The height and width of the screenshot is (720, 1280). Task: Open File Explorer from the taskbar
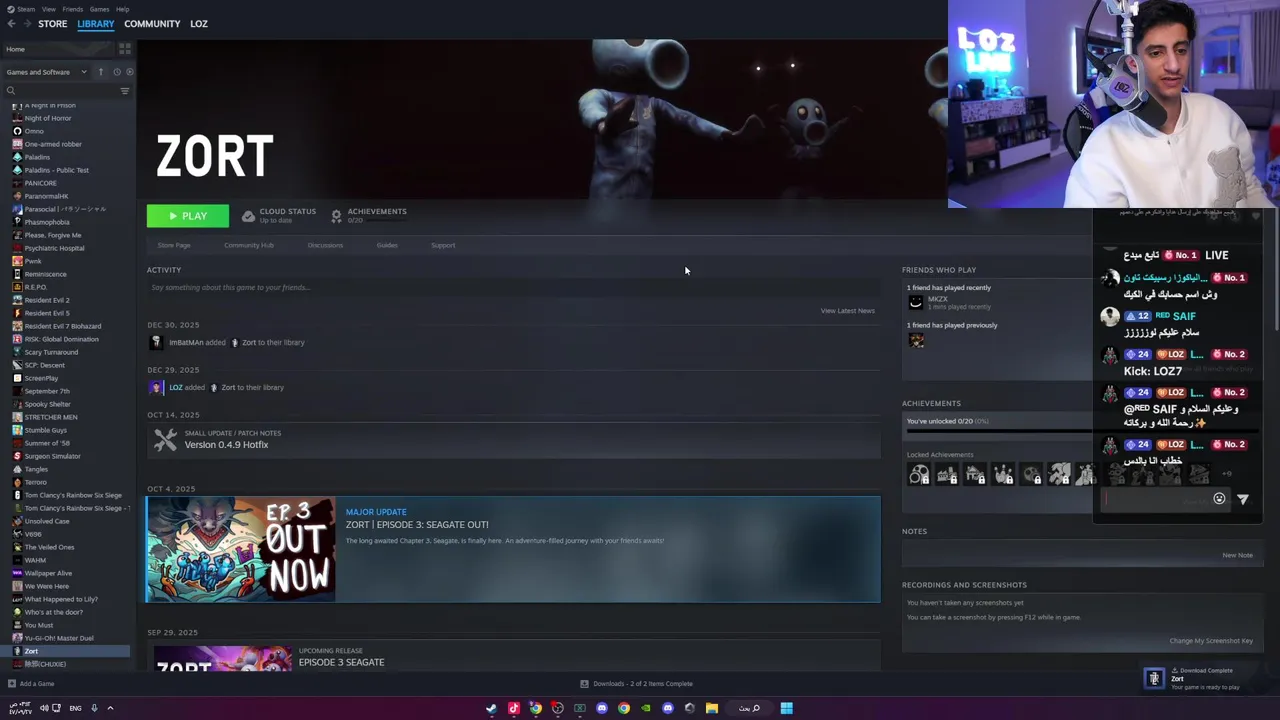pos(712,708)
